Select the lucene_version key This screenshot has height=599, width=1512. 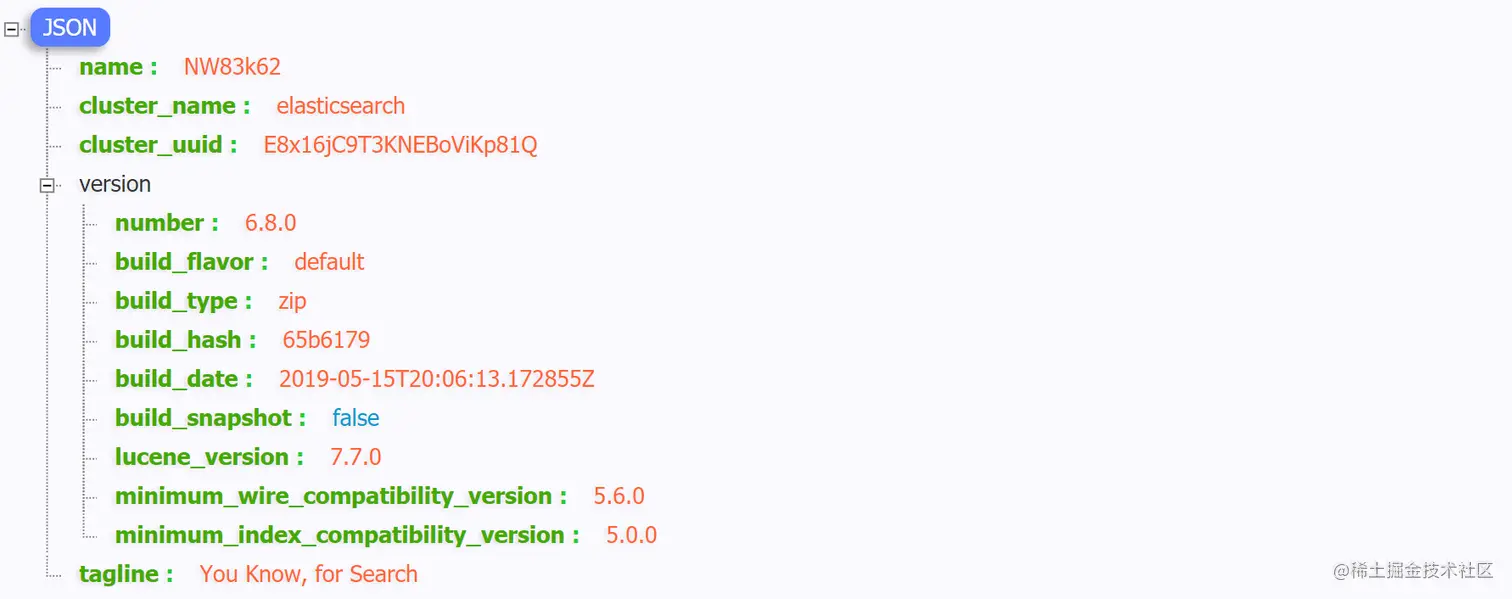pos(209,457)
